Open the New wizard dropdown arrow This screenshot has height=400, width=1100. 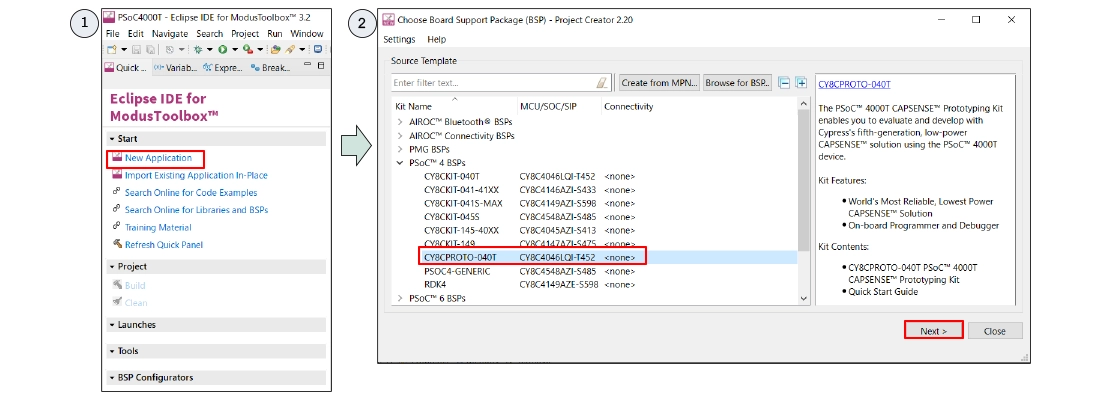[x=124, y=49]
